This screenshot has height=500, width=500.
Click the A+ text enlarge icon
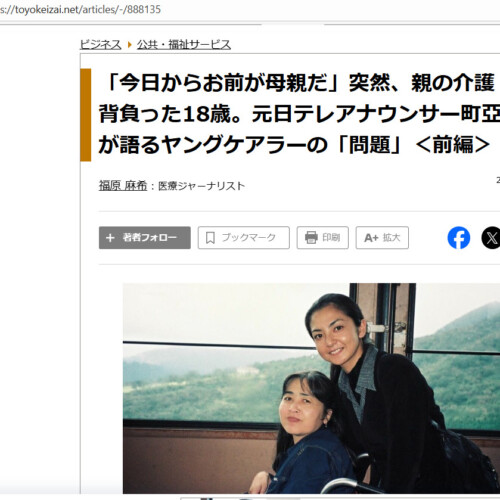click(371, 238)
